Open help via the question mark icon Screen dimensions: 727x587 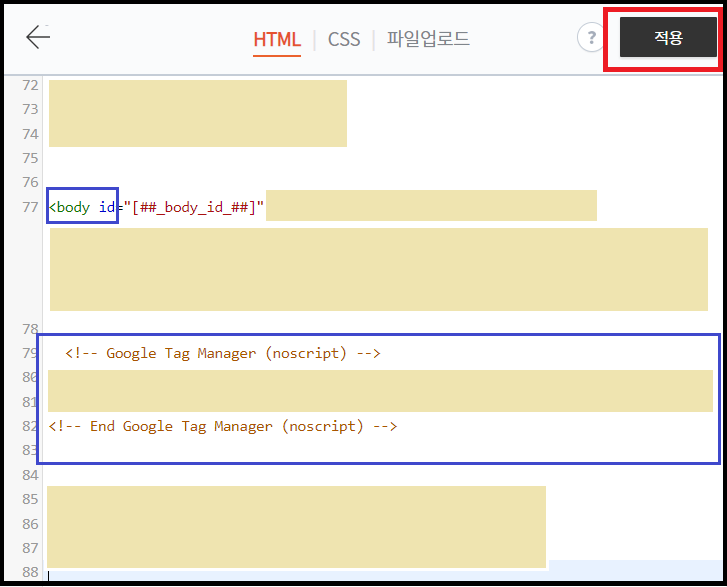[590, 37]
